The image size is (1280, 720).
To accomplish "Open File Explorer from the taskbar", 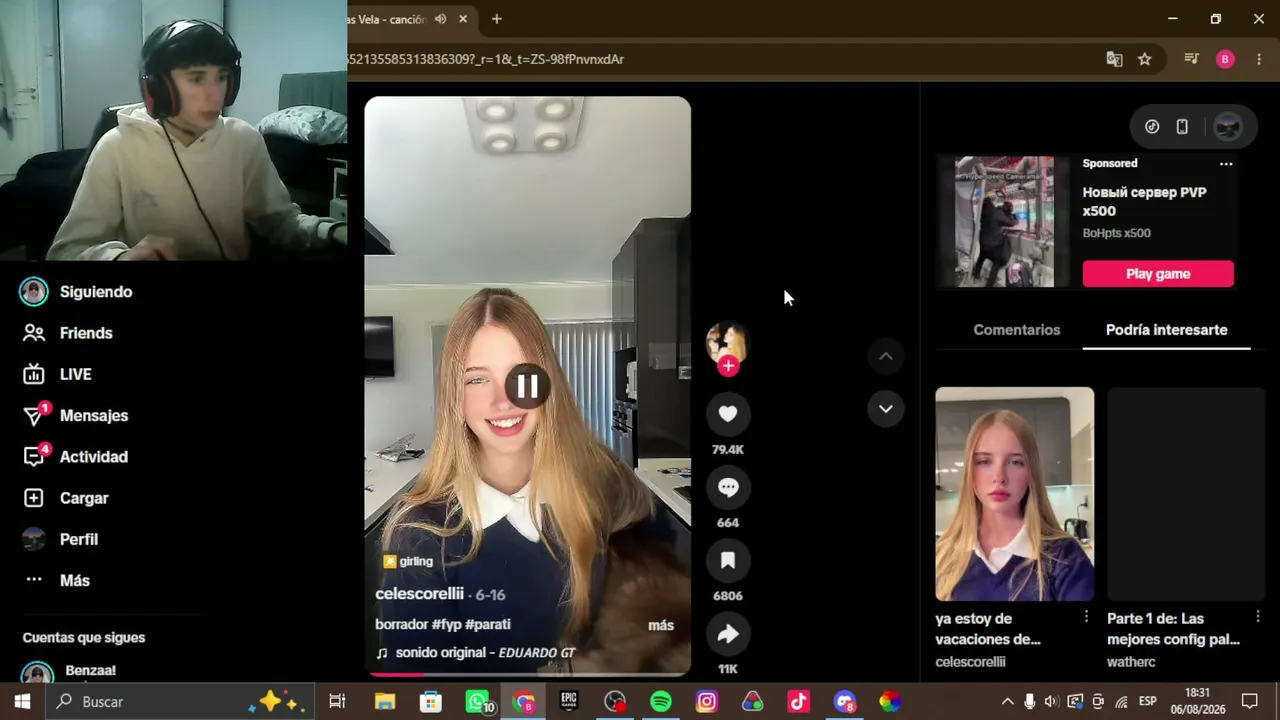I will (x=385, y=702).
